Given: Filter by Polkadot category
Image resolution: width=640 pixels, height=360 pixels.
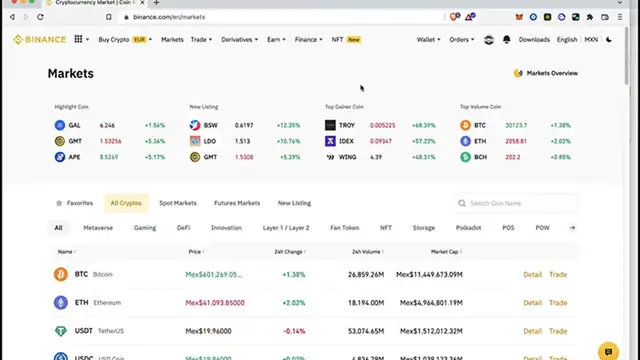Looking at the screenshot, I should [x=468, y=228].
